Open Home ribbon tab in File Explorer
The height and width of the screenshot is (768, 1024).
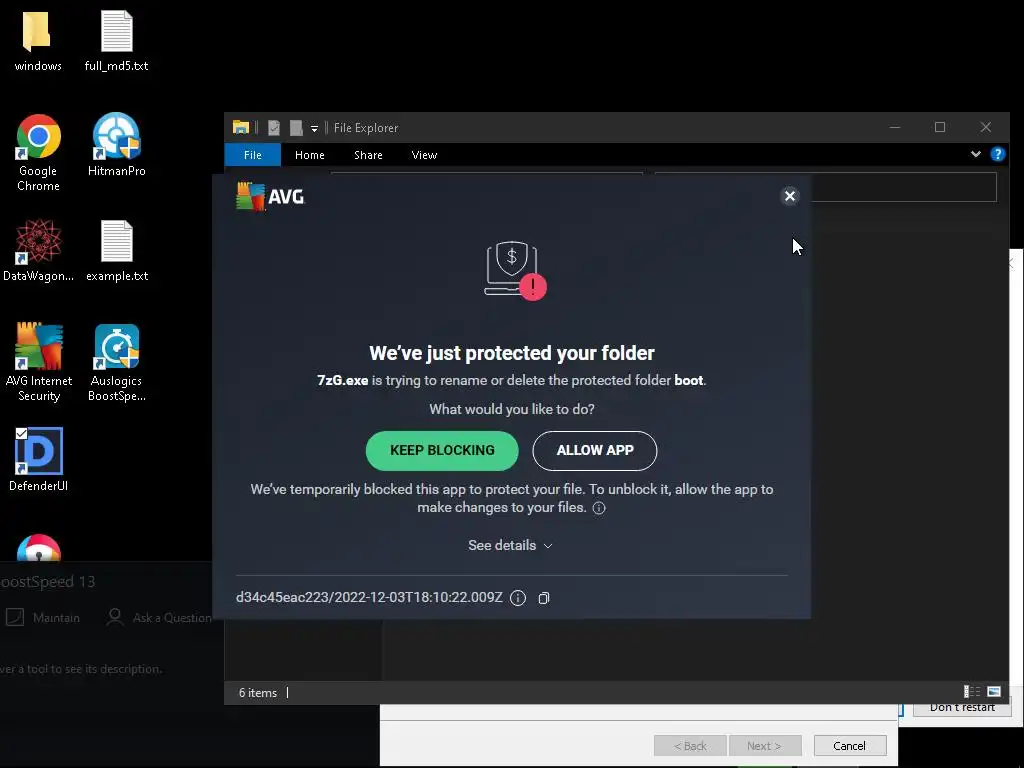pyautogui.click(x=310, y=155)
